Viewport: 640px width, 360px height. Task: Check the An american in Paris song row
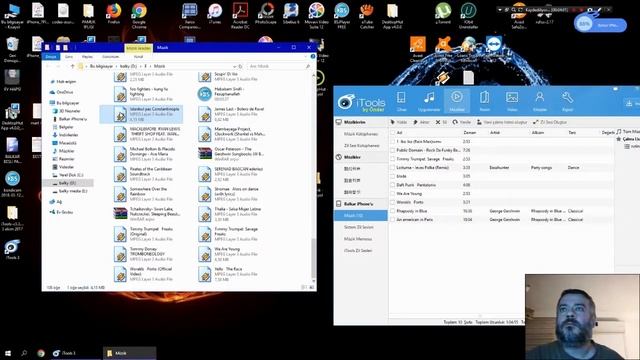(393, 220)
